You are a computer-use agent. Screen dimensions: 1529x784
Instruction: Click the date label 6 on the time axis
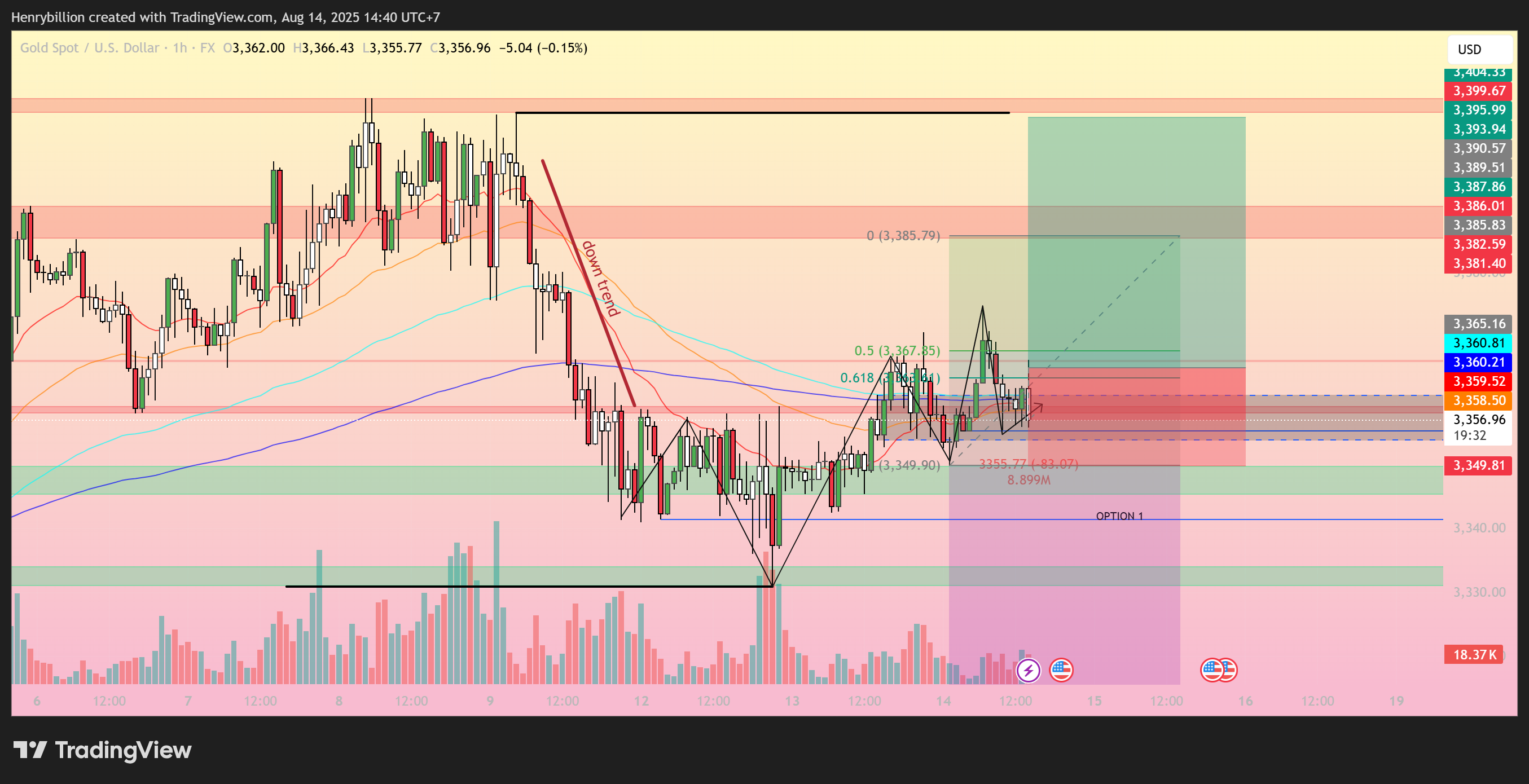click(37, 701)
